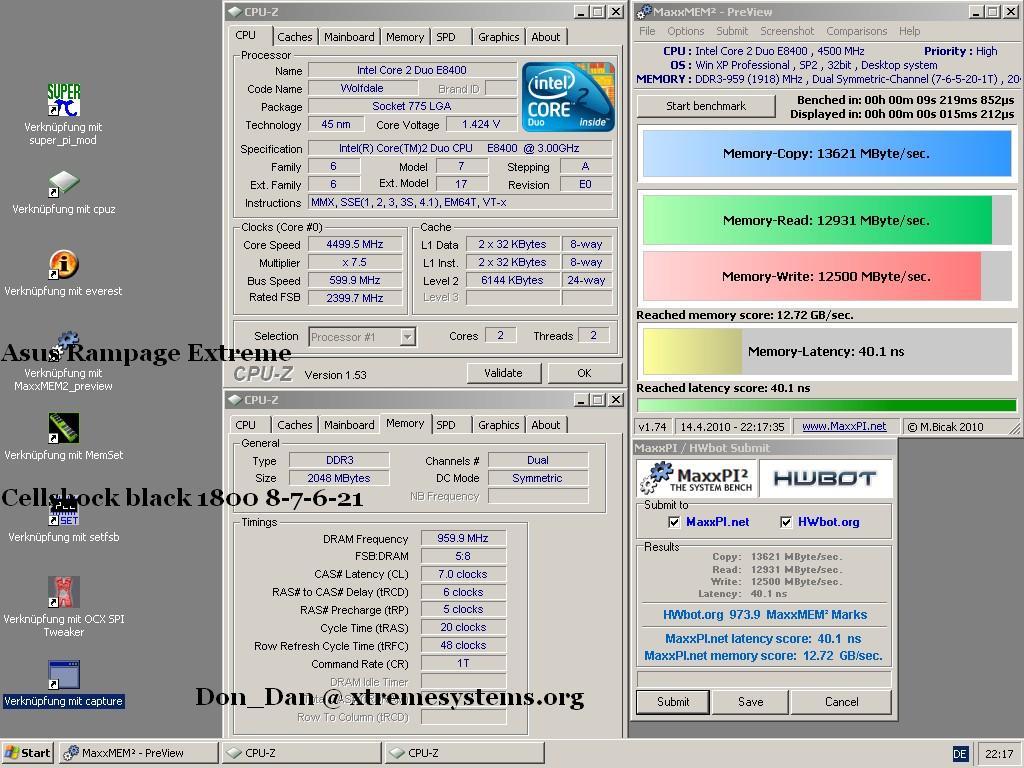This screenshot has height=768, width=1024.
Task: Open the MaxxMEM2_preview desktop shortcut icon
Action: [63, 346]
